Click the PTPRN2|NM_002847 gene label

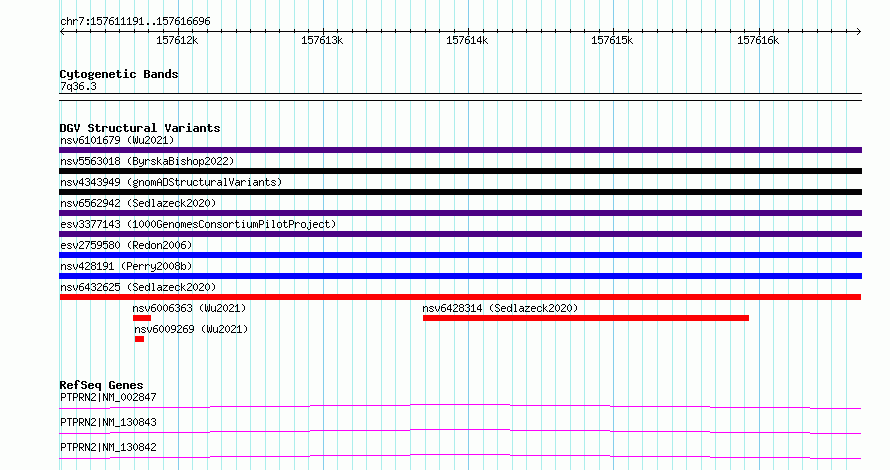[x=108, y=397]
